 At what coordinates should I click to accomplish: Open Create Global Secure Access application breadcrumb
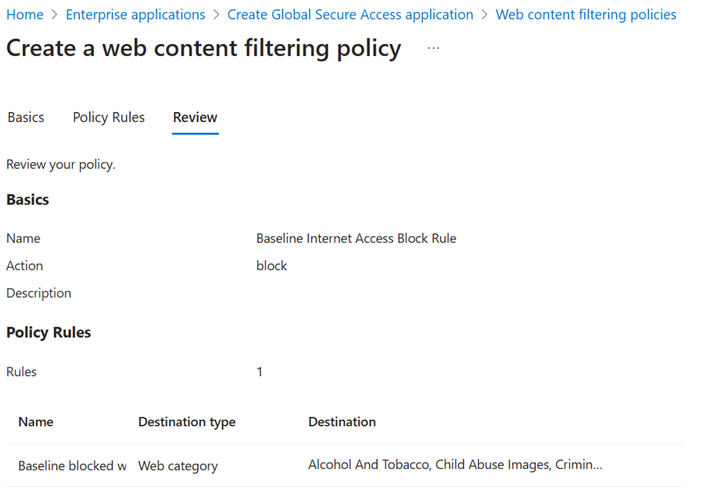350,15
